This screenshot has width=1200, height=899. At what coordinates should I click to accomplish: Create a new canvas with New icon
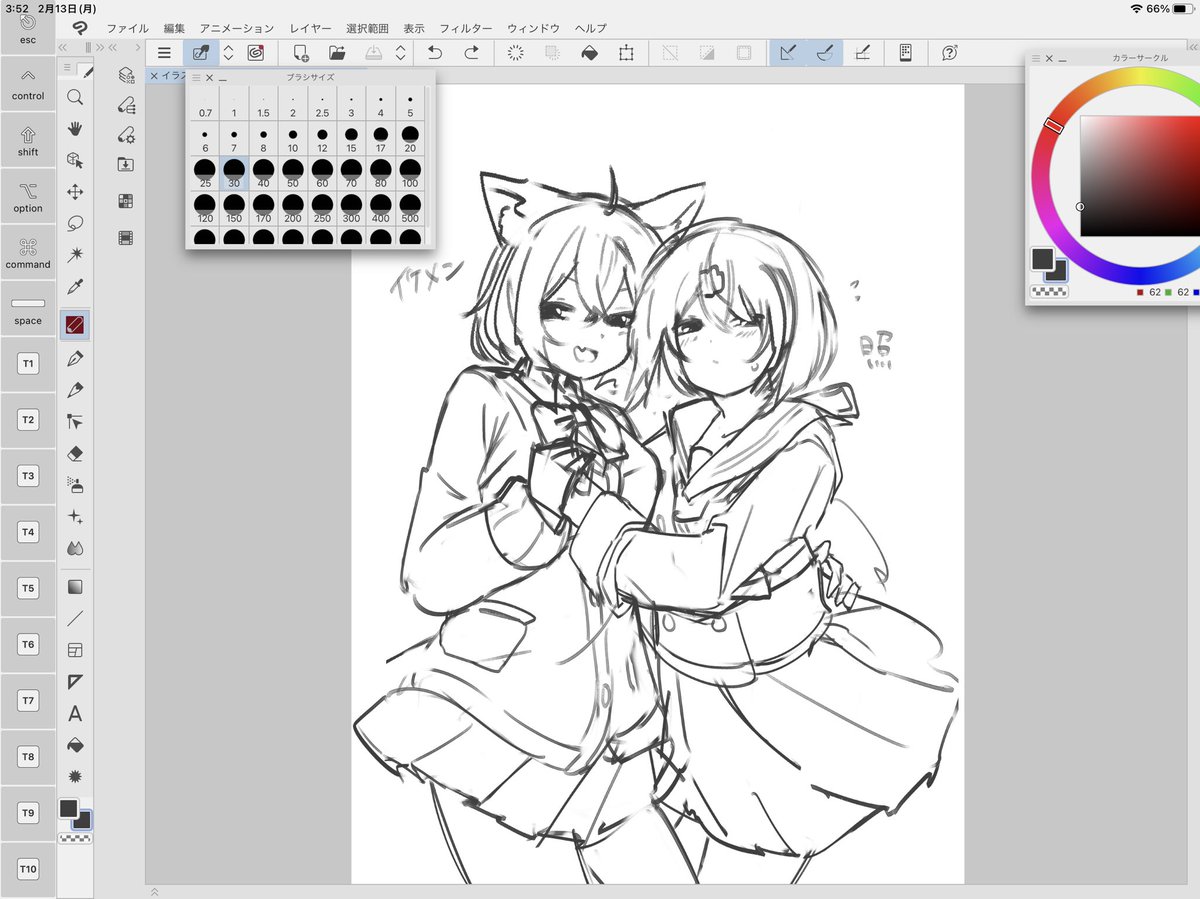click(x=300, y=53)
